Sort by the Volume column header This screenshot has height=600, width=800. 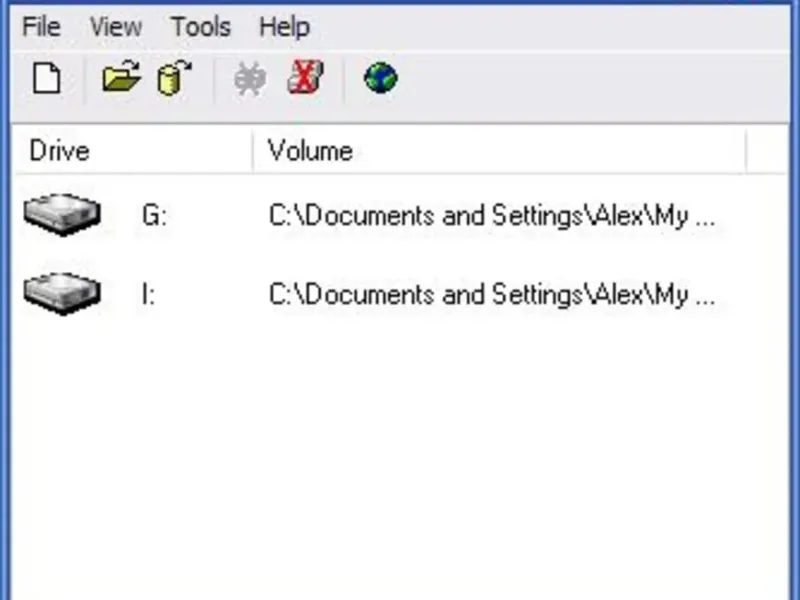(x=310, y=151)
